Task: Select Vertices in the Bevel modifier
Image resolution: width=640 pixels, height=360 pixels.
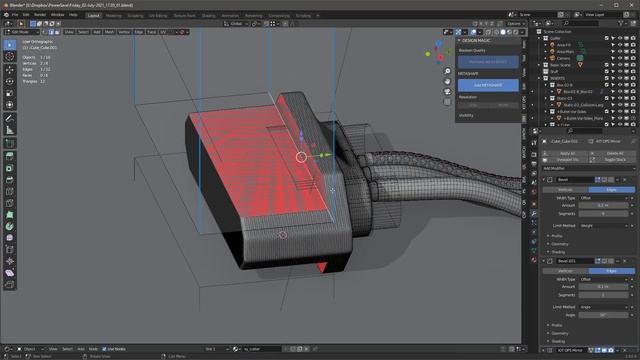Action: pyautogui.click(x=565, y=190)
